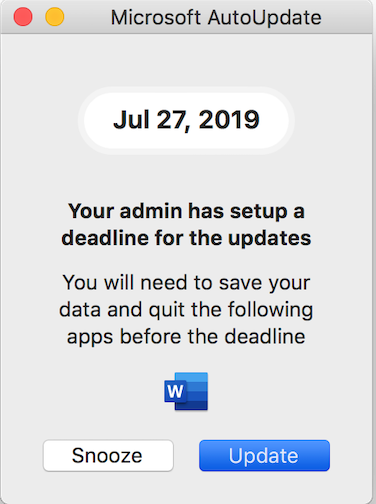
Task: Postpone the update using Snooze
Action: coord(108,455)
